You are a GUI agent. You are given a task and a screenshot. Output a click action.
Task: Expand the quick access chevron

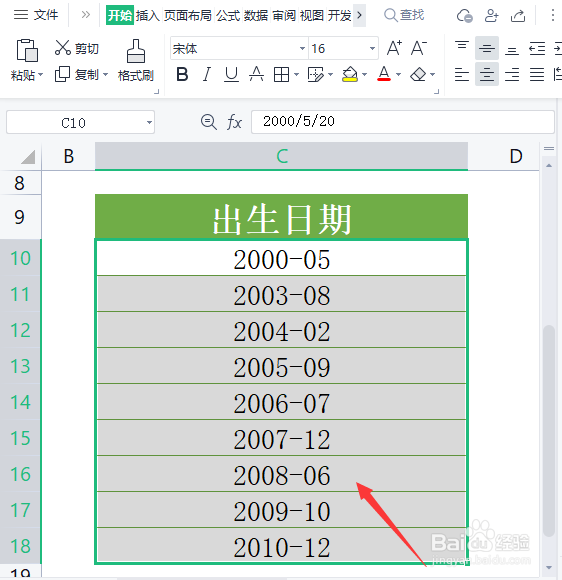click(85, 15)
